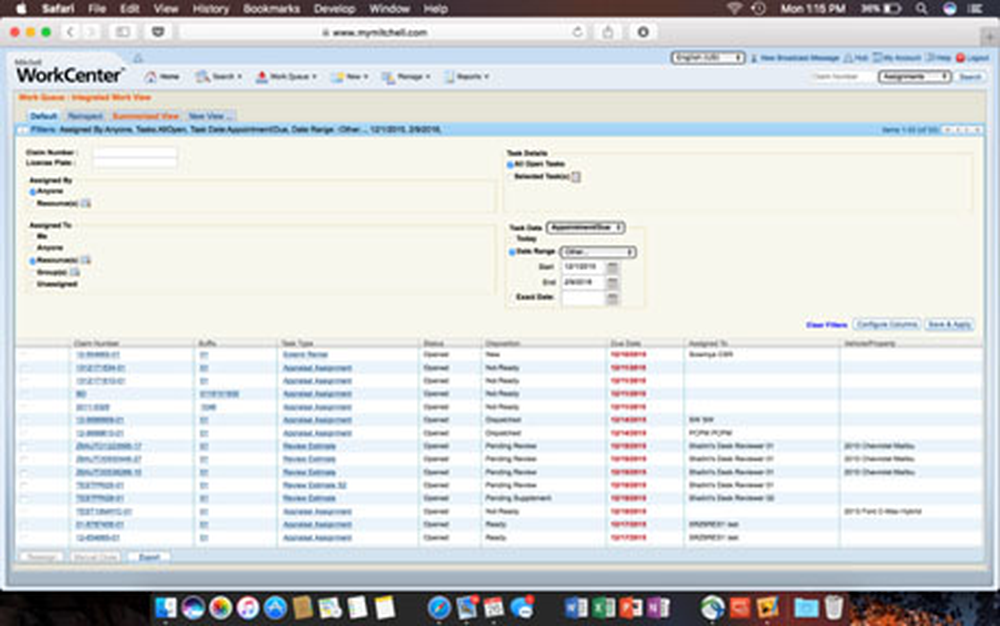Open the Reports dropdown menu
The width and height of the screenshot is (1000, 626).
click(x=467, y=76)
